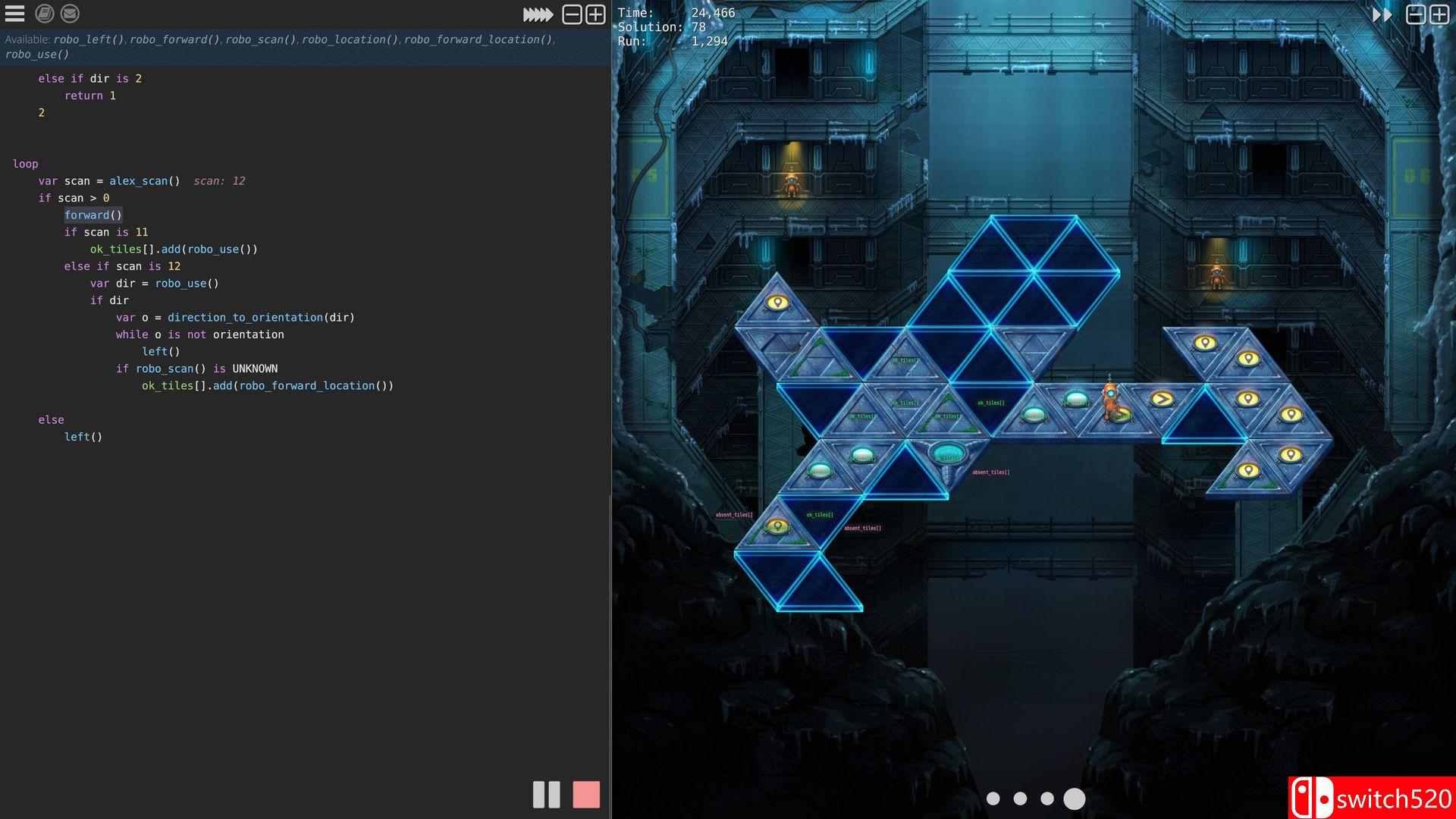Image resolution: width=1456 pixels, height=819 pixels.
Task: Click robo_forward_location() in the Available bar
Action: click(x=476, y=39)
